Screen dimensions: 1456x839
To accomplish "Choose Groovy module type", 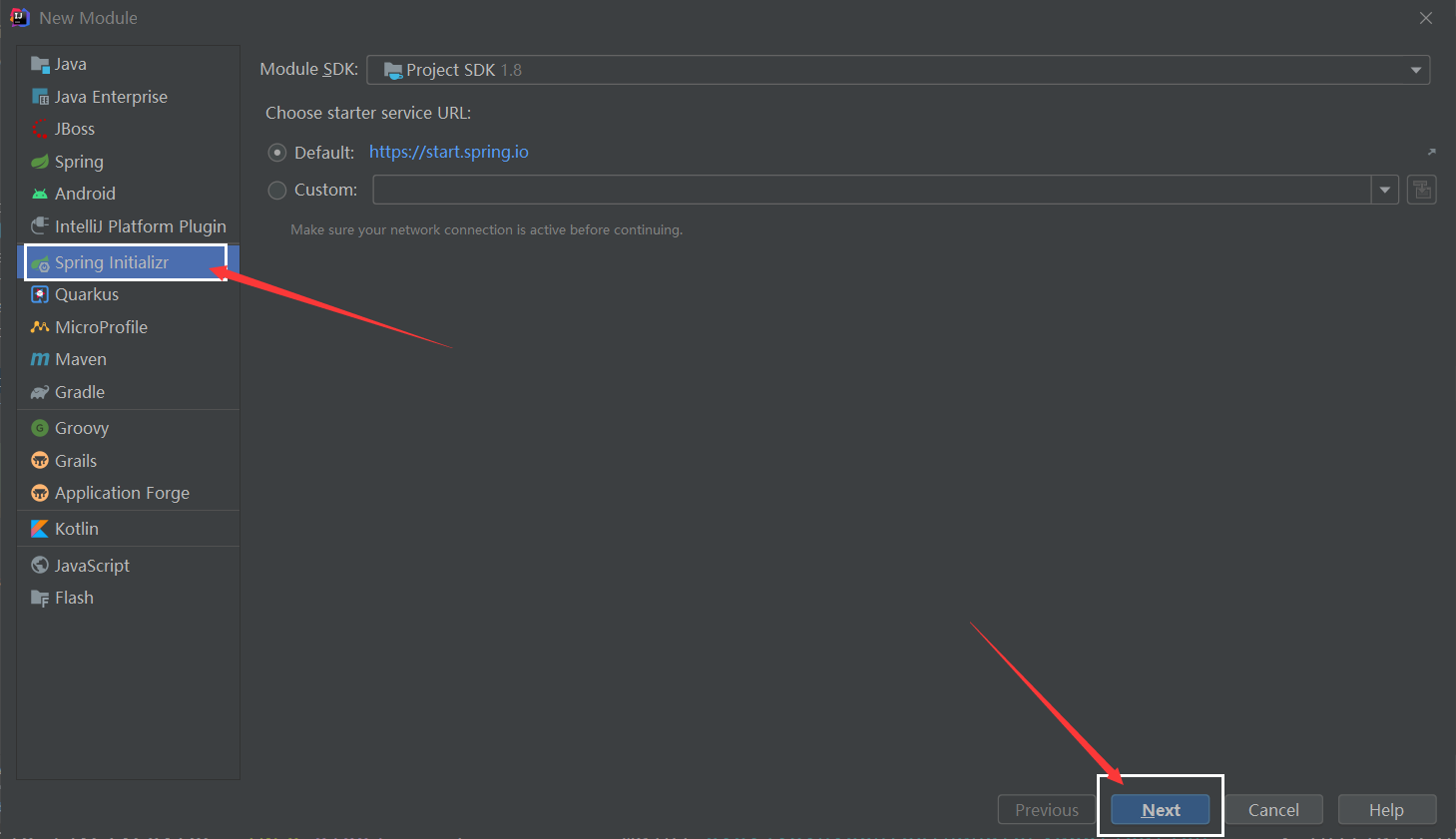I will (129, 428).
